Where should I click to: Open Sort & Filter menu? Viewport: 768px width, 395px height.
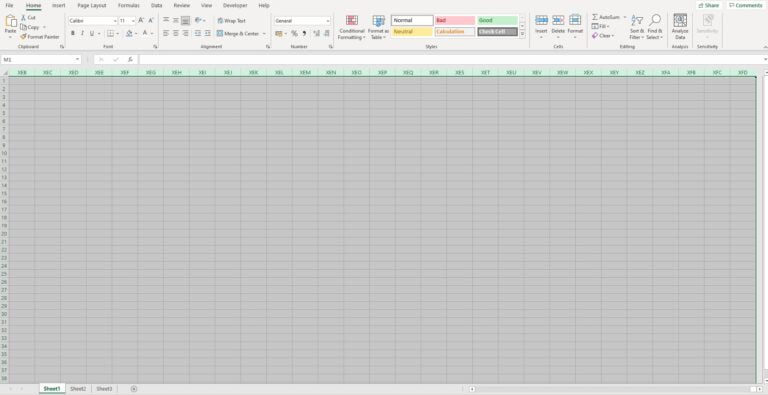637,27
